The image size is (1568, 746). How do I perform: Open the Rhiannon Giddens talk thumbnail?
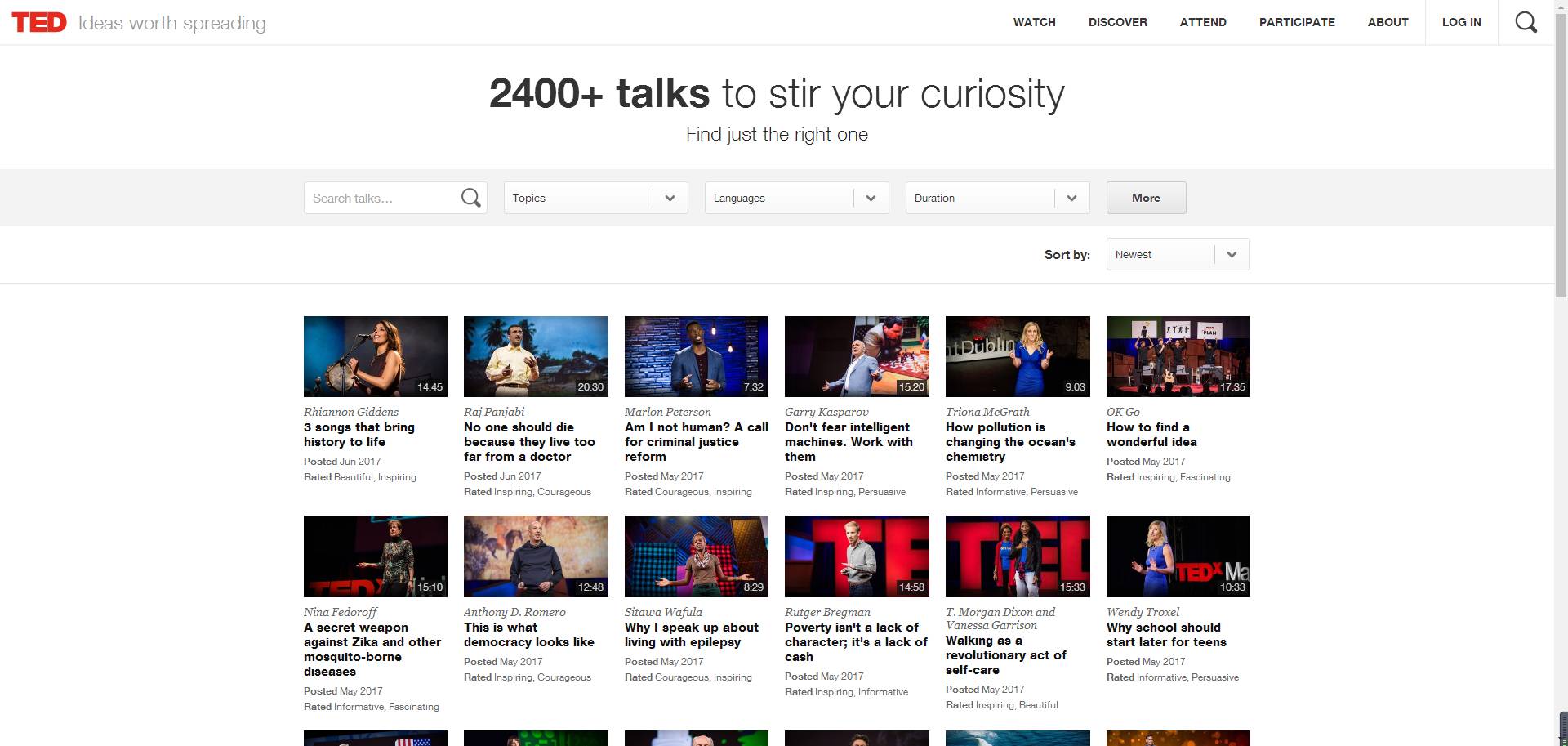375,356
